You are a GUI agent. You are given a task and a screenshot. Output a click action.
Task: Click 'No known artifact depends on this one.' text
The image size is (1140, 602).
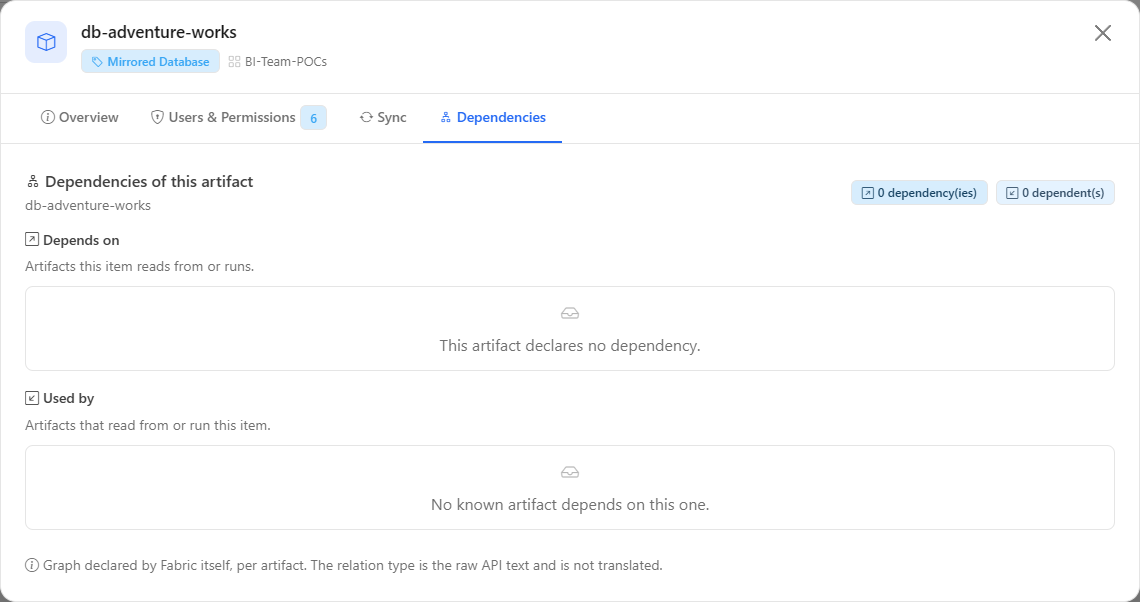pos(570,505)
